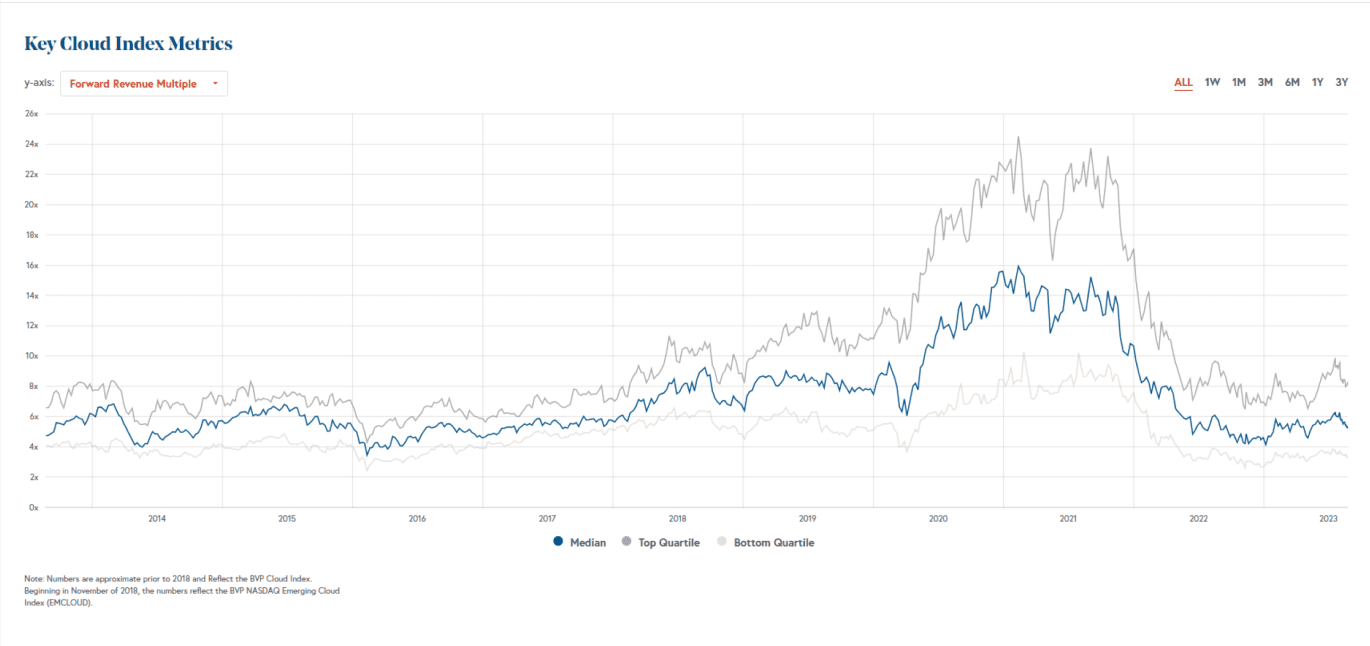The height and width of the screenshot is (646, 1370).
Task: Select the 3Y range option
Action: (1341, 82)
